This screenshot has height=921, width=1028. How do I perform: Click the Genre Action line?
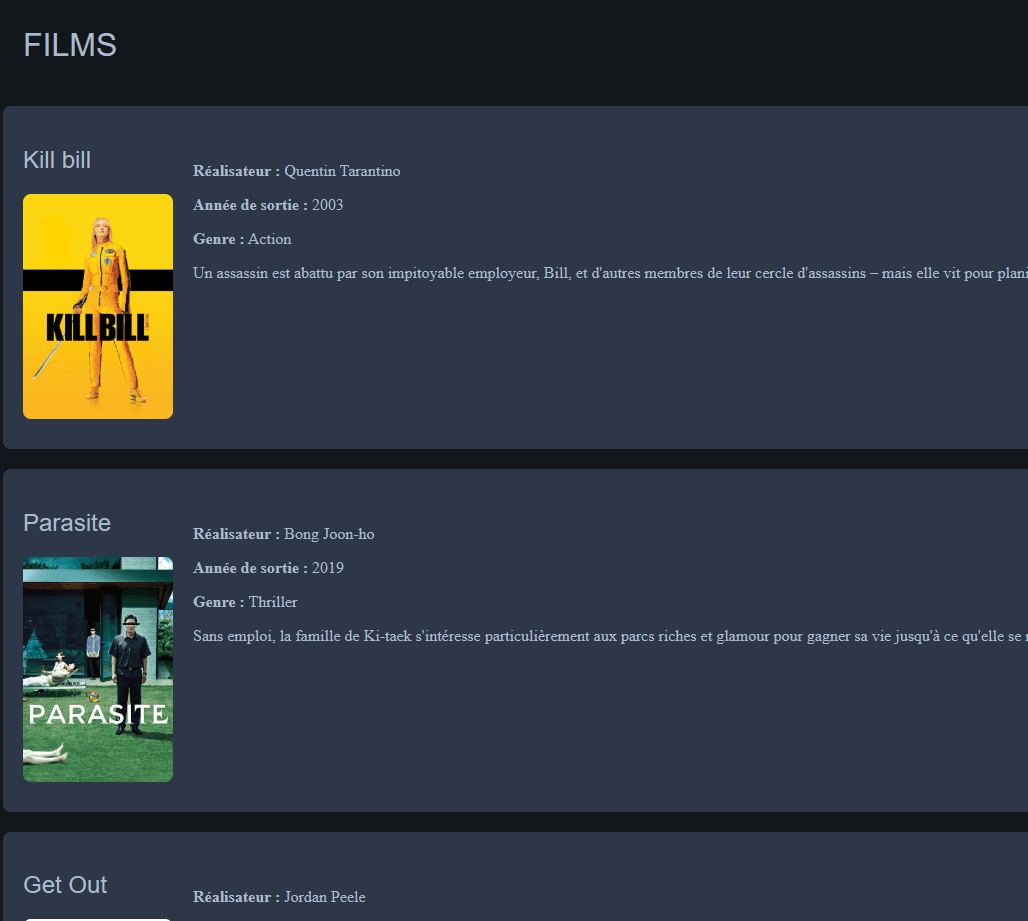pos(242,239)
